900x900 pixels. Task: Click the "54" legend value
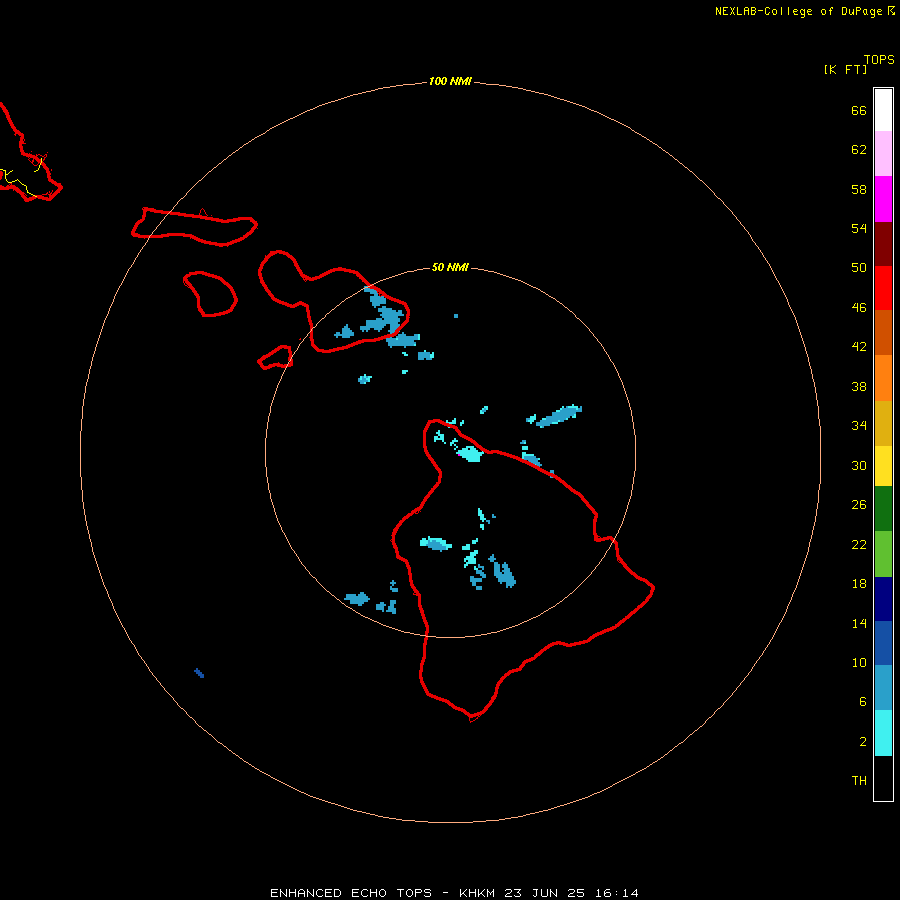pyautogui.click(x=859, y=228)
